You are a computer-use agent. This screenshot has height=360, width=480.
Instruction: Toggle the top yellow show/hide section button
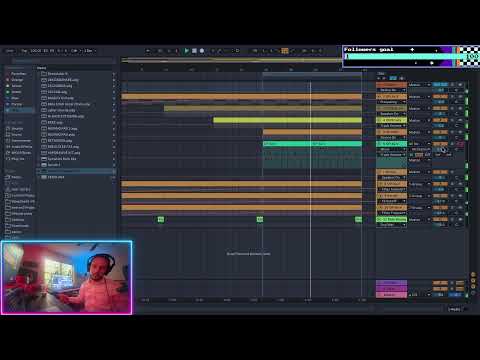(x=473, y=274)
